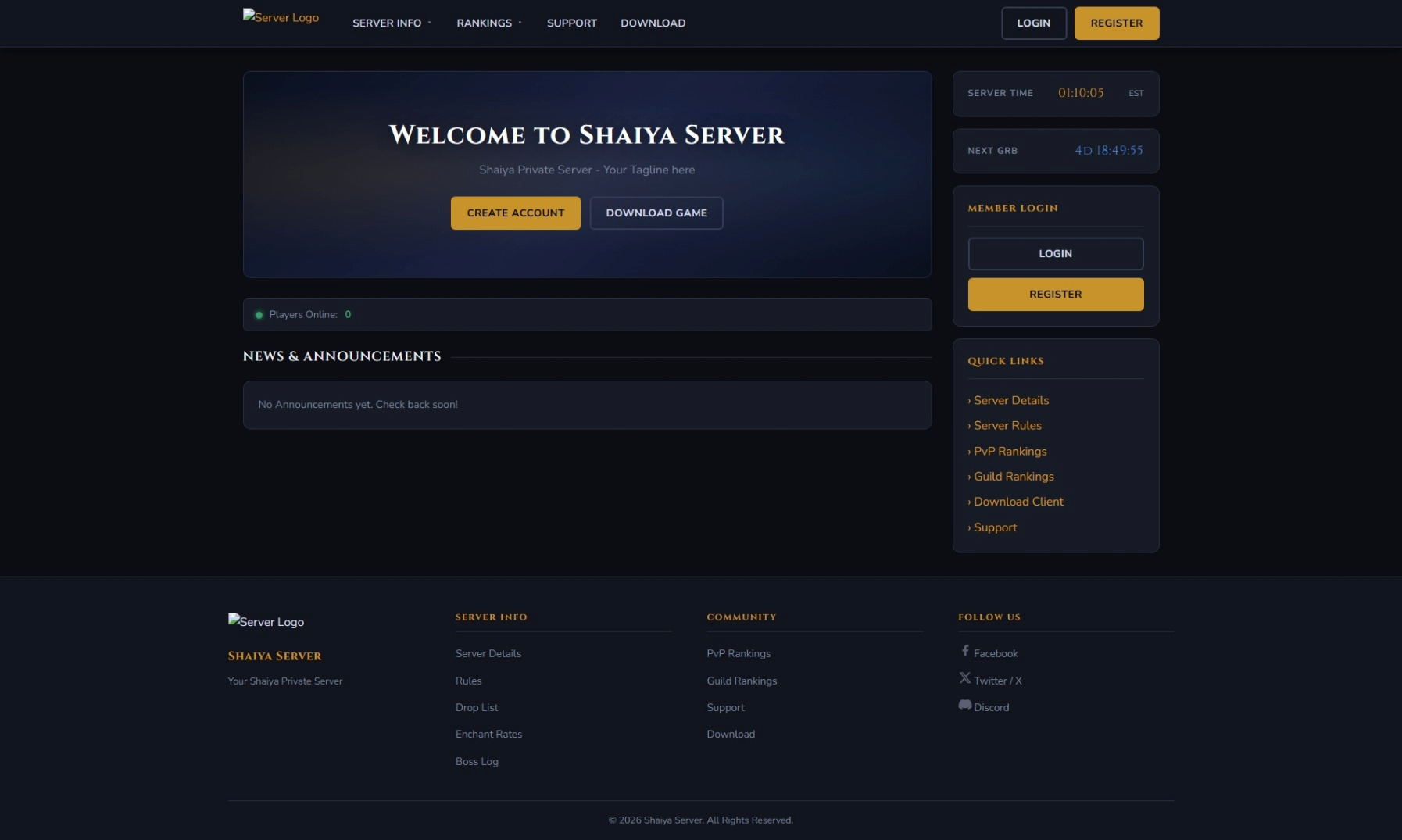Viewport: 1402px width, 840px height.
Task: Open the Facebook icon link
Action: (965, 651)
